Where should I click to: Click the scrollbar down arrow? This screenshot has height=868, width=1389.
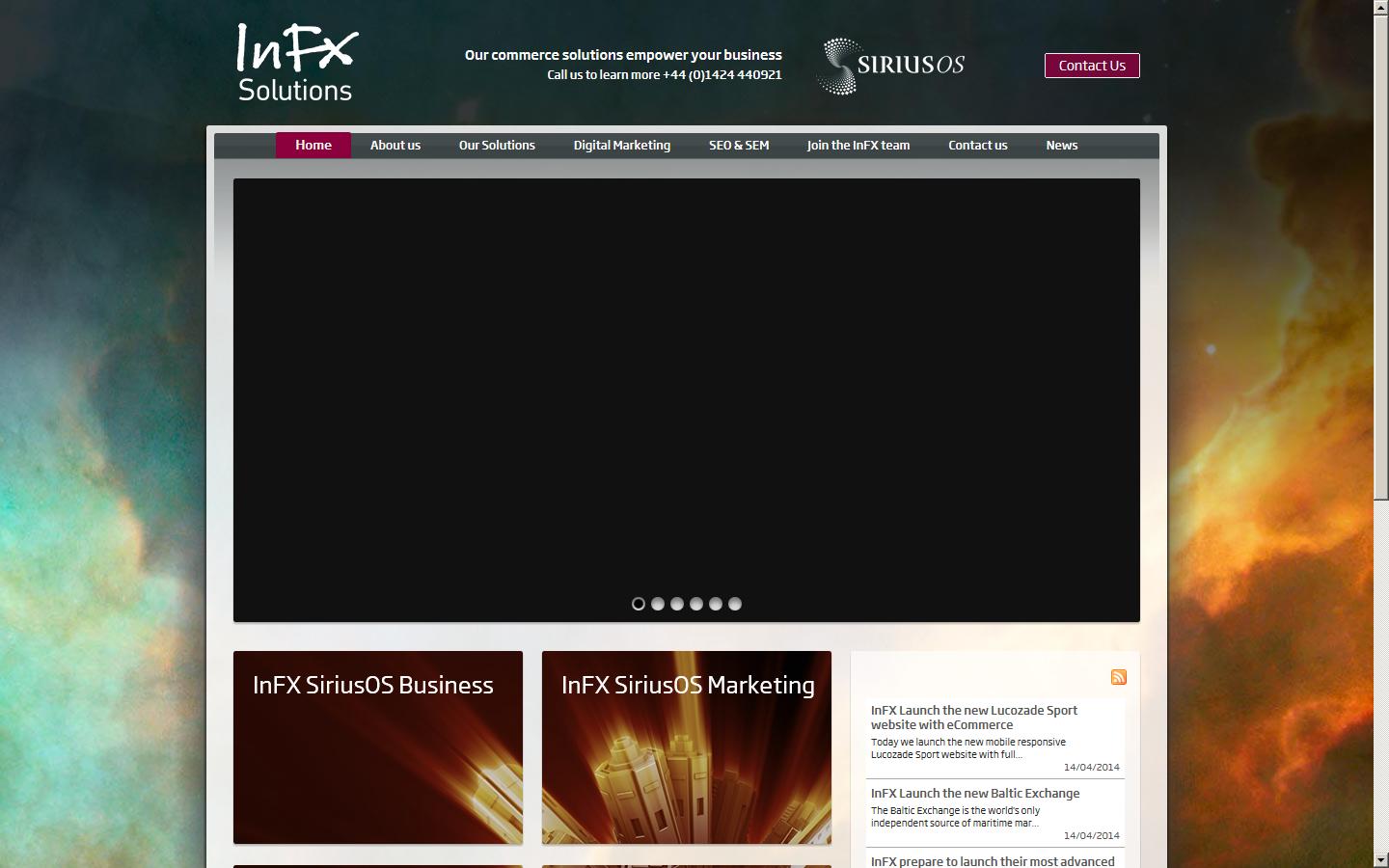[x=1380, y=859]
